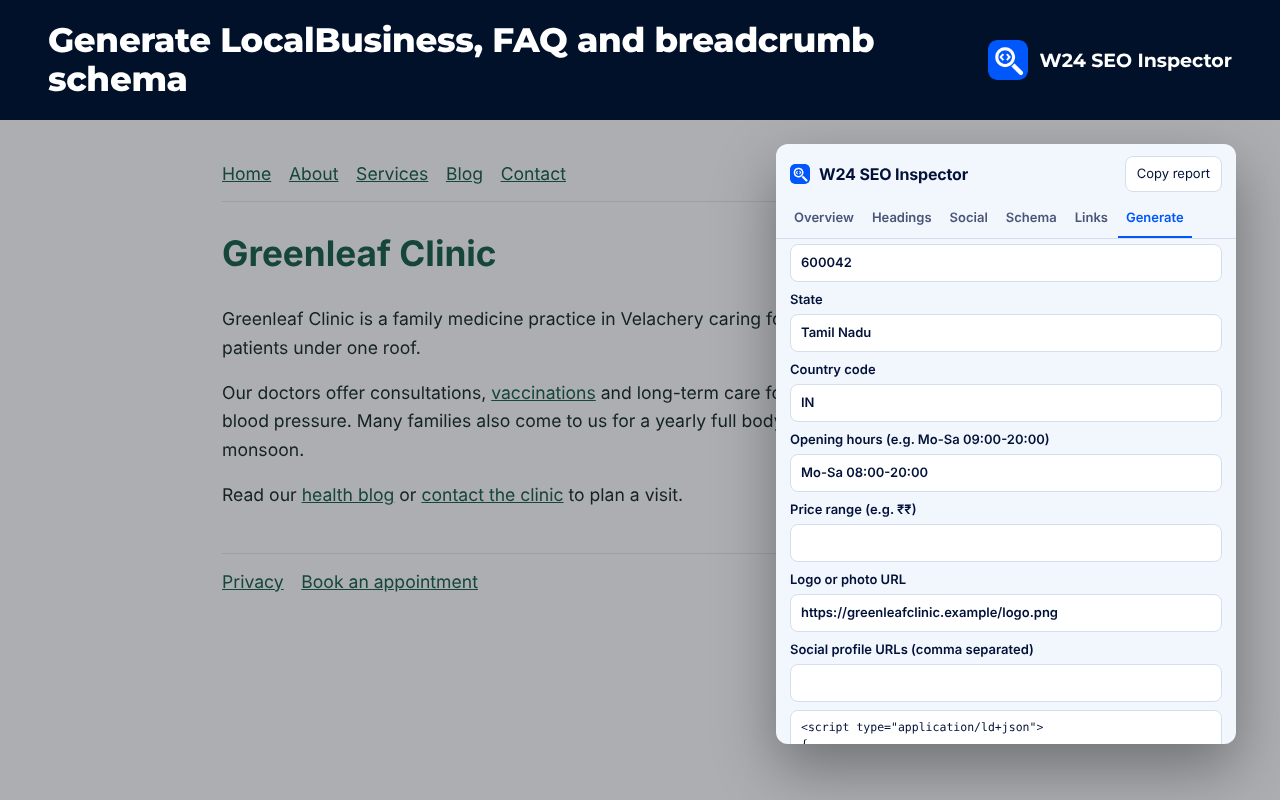This screenshot has width=1280, height=800.
Task: Click the W24 SEO Inspector header logo icon
Action: click(x=1007, y=60)
